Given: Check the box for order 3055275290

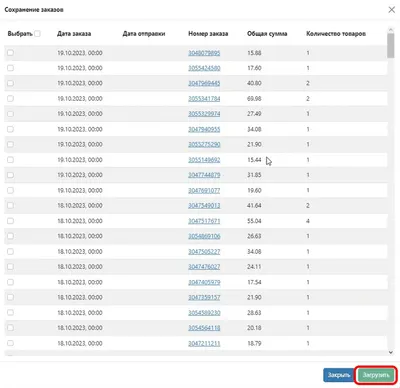Looking at the screenshot, I should (x=11, y=144).
